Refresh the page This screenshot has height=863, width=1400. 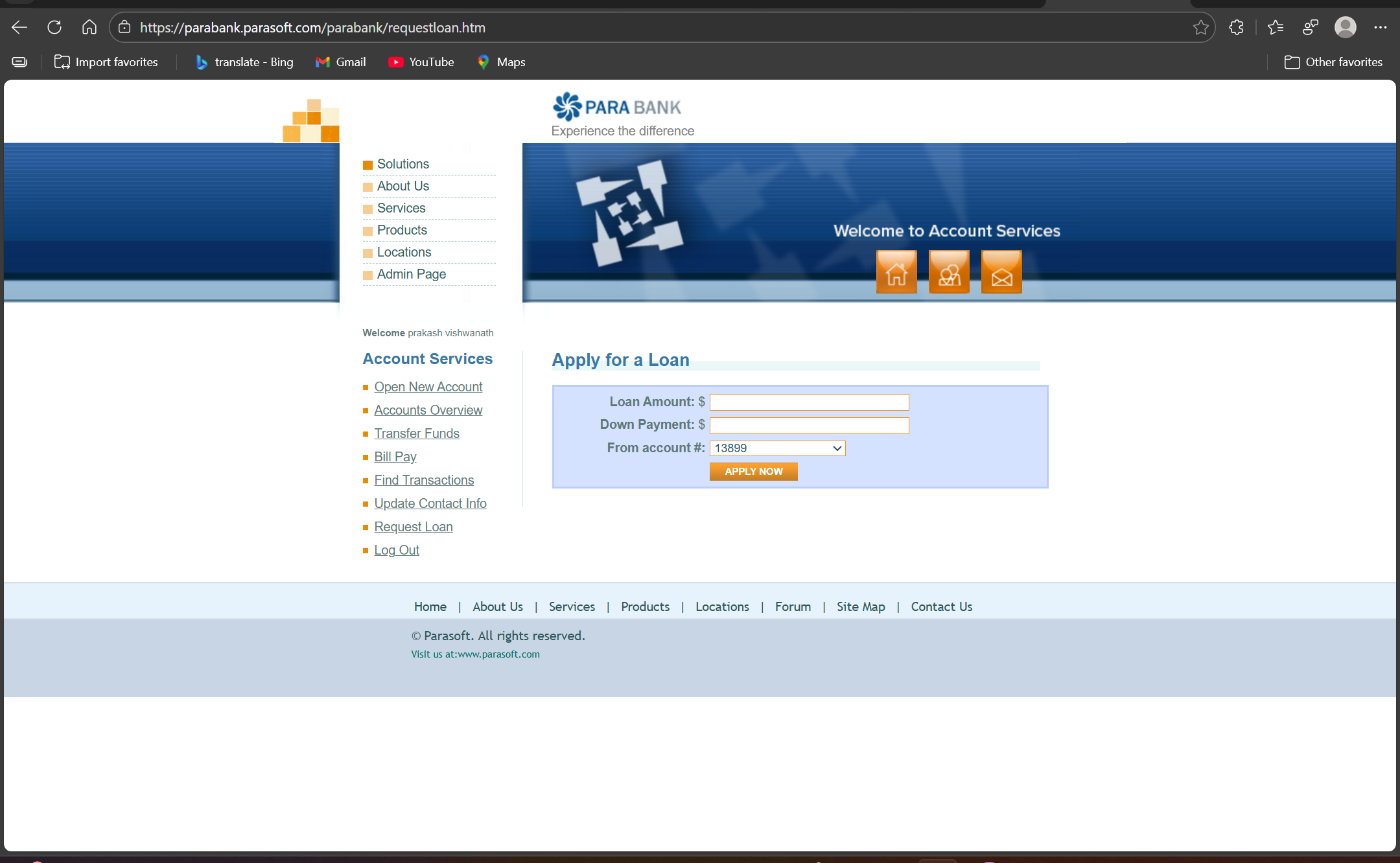tap(54, 27)
